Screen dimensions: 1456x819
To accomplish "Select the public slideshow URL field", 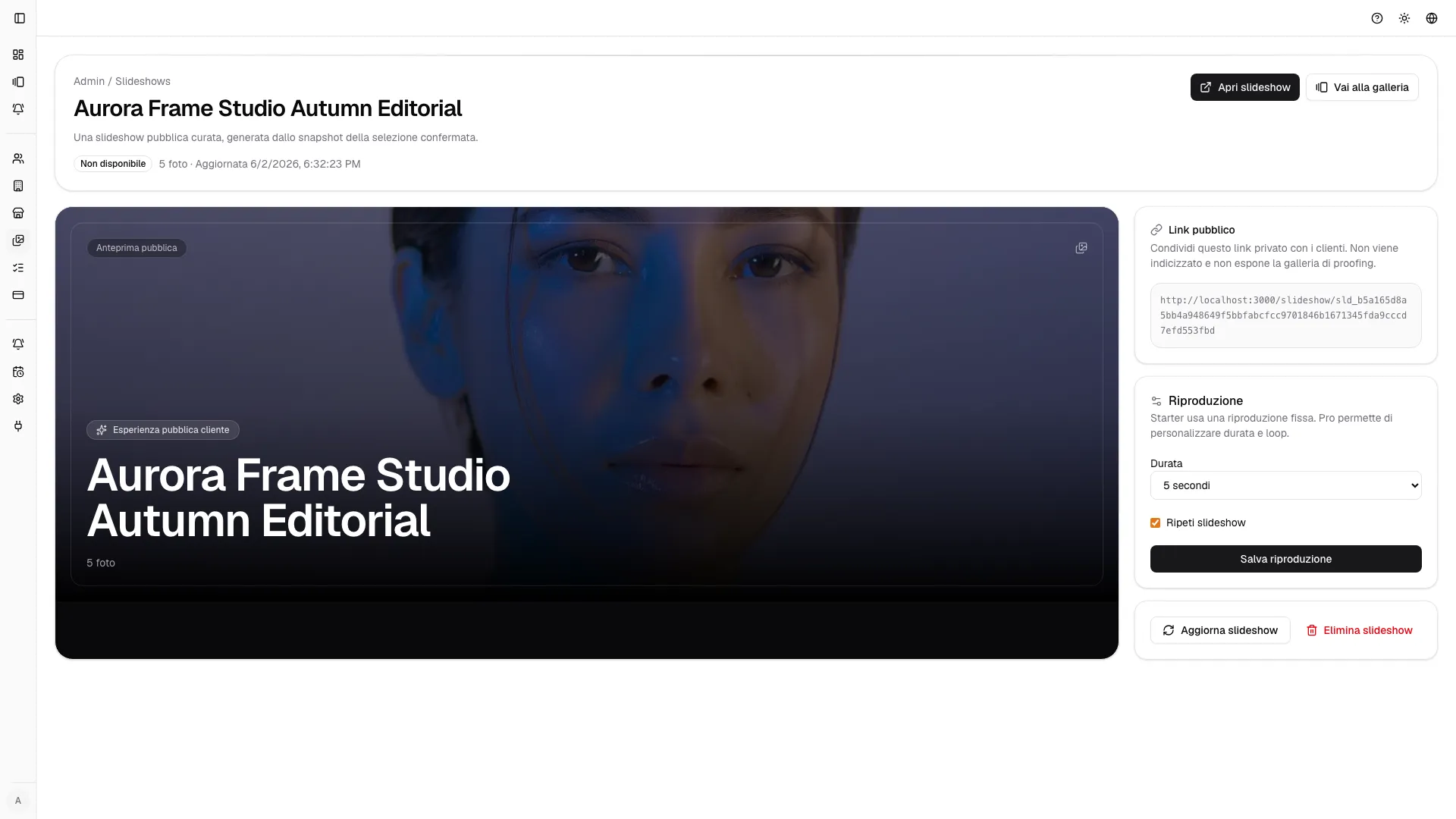I will 1285,315.
